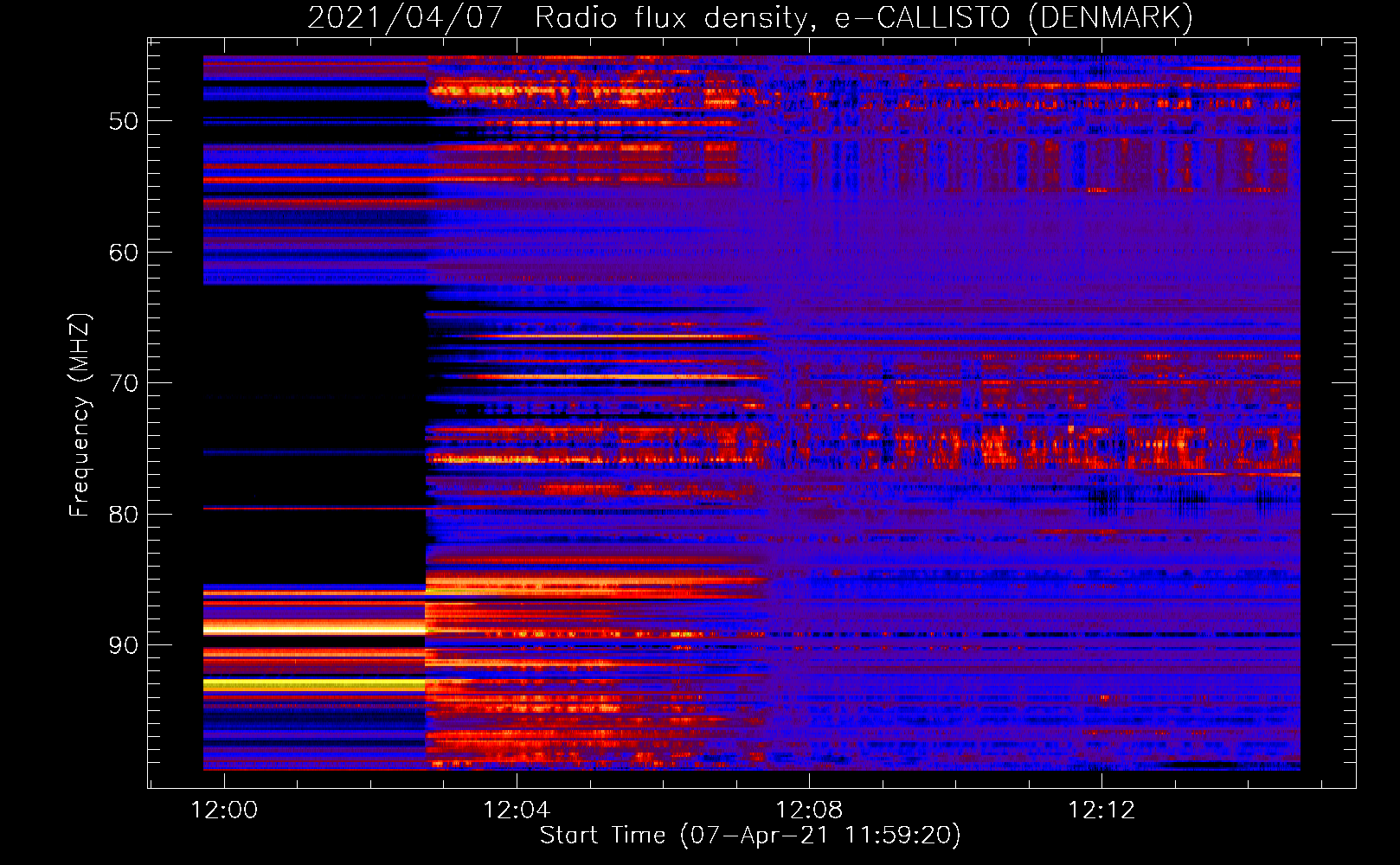
Task: Click the 12:04 time tick label
Action: point(517,810)
